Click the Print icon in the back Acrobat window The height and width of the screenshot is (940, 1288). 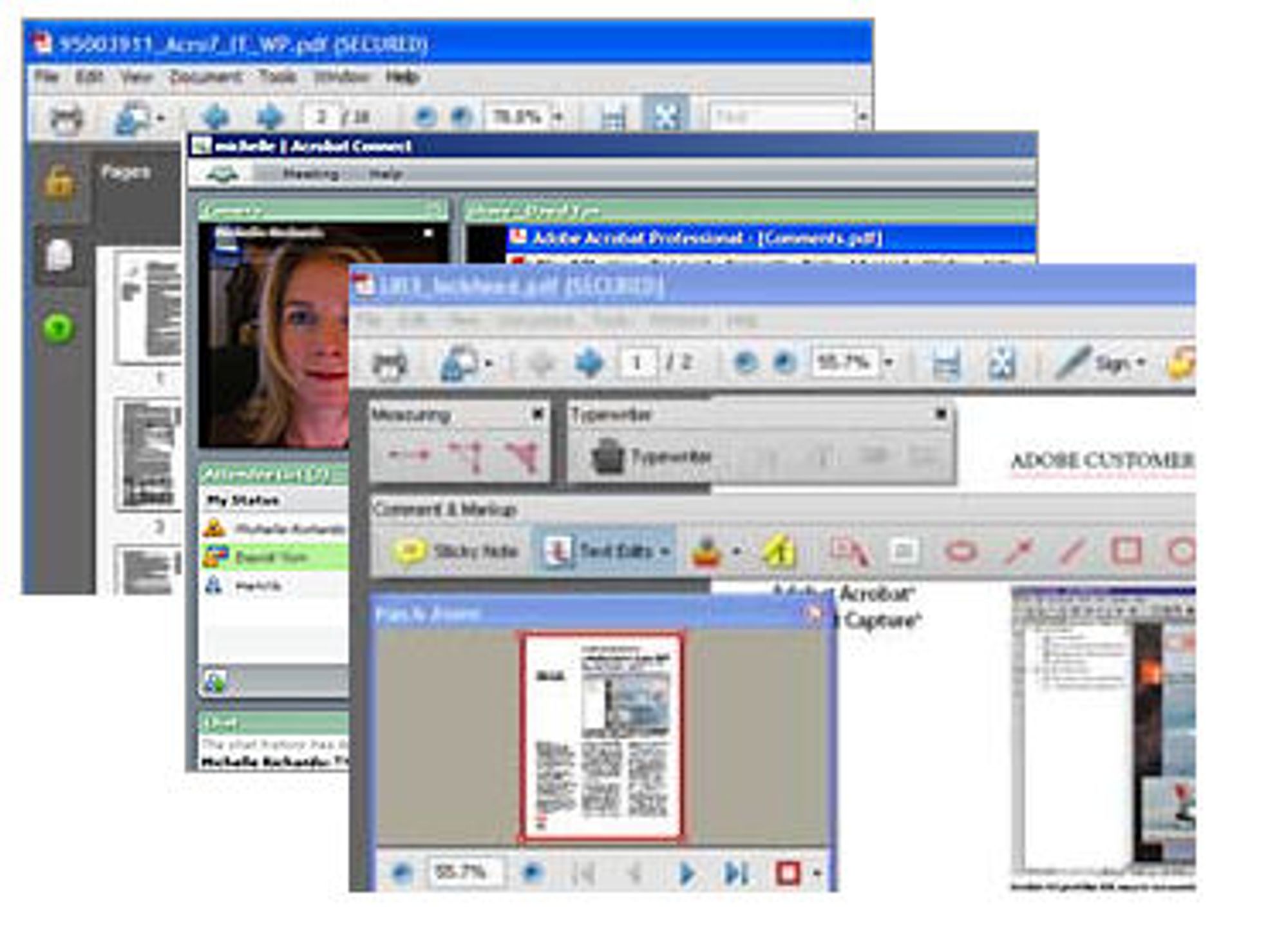tap(67, 119)
